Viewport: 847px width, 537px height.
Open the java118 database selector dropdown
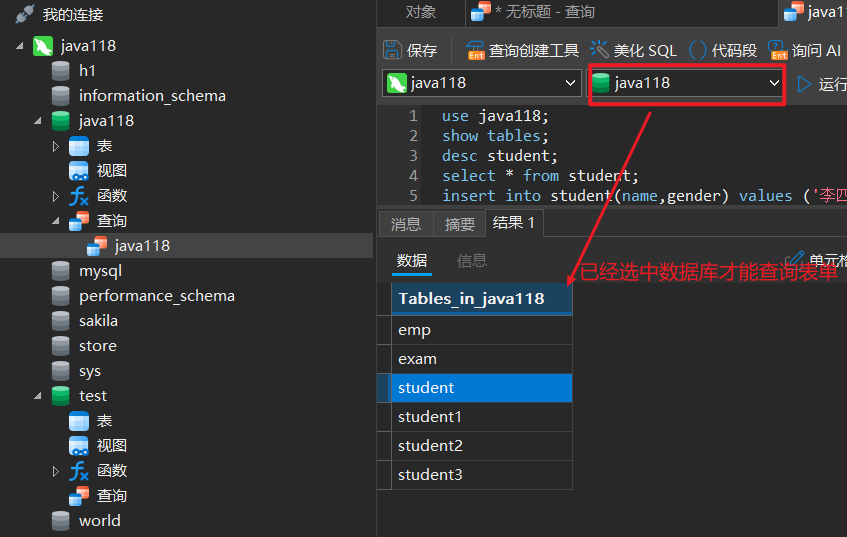tap(685, 83)
